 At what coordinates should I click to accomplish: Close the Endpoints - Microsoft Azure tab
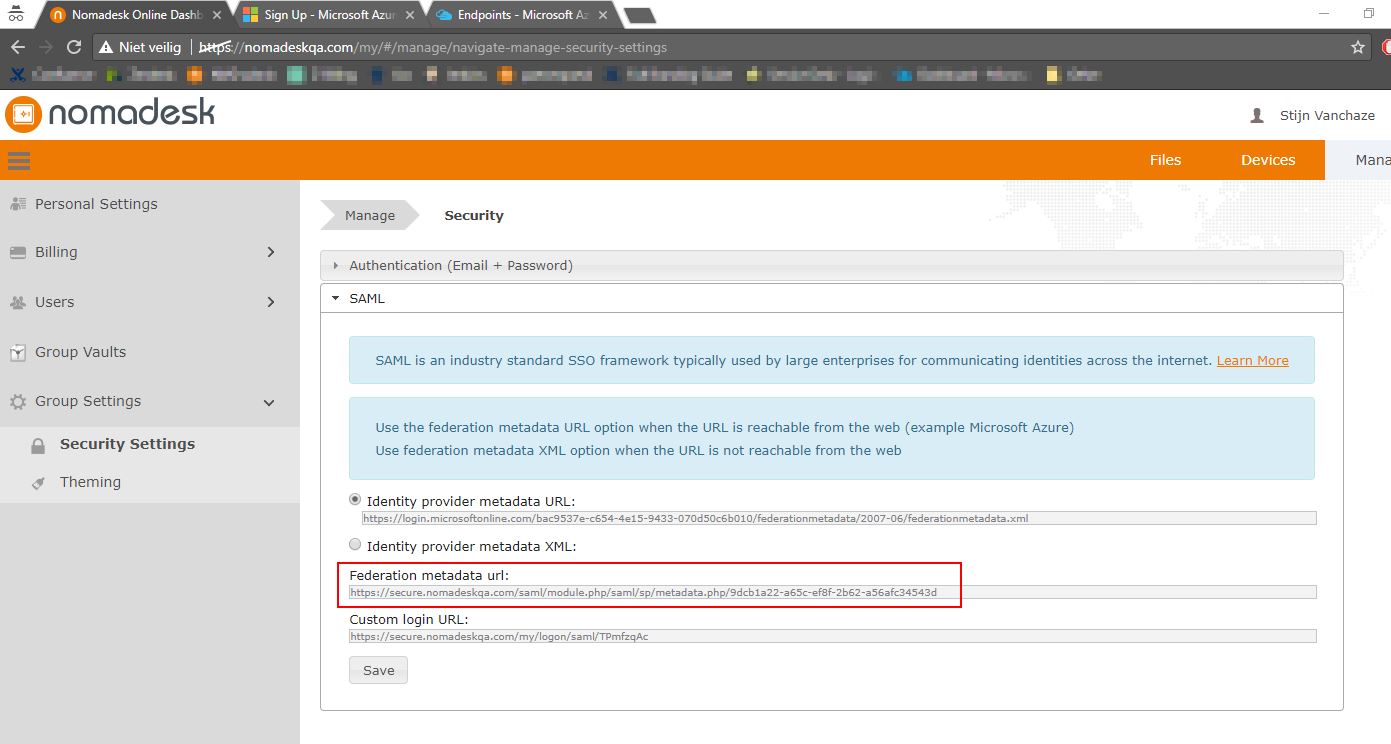(x=603, y=15)
